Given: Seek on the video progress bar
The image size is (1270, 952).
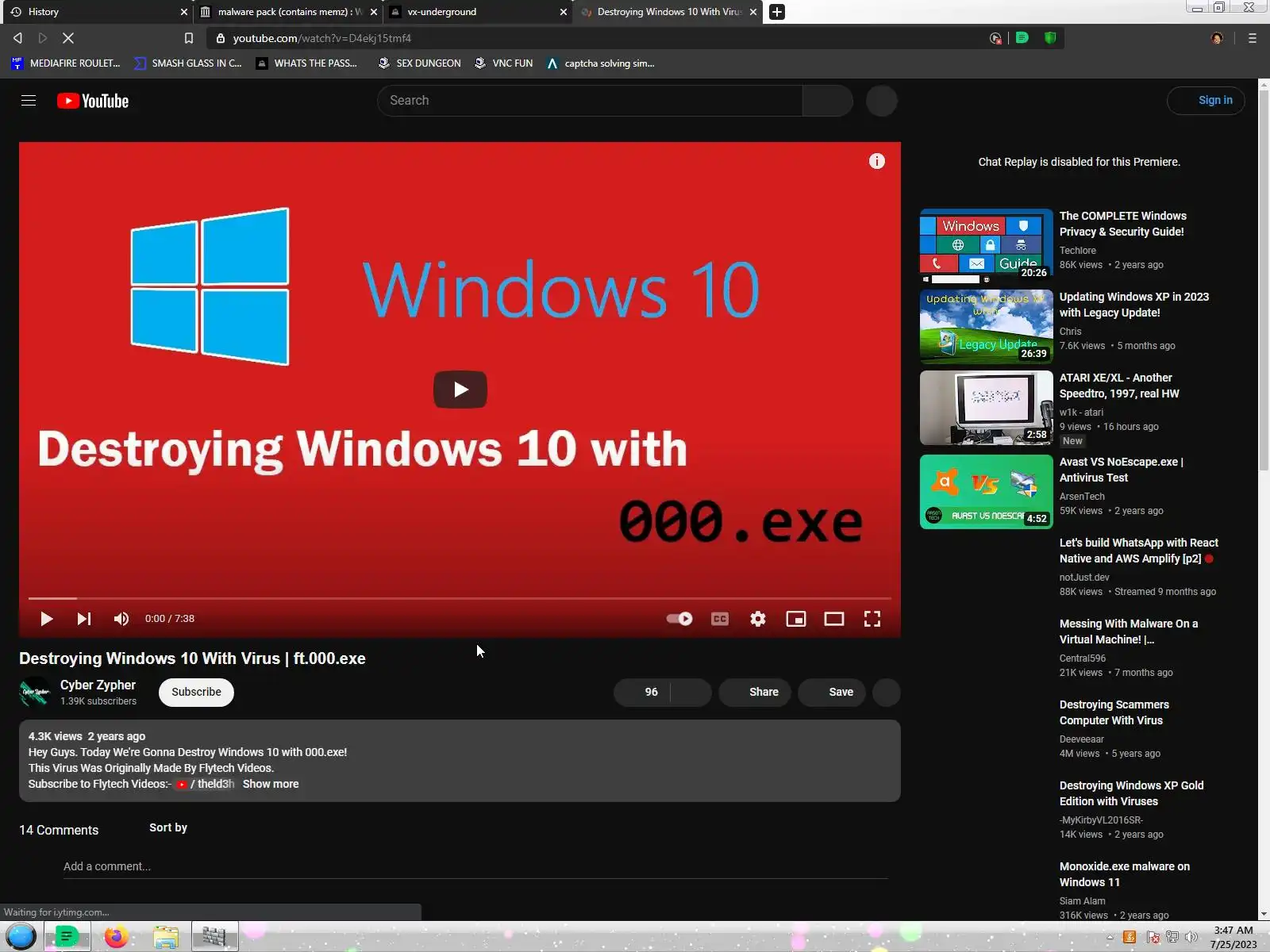Looking at the screenshot, I should (x=460, y=598).
